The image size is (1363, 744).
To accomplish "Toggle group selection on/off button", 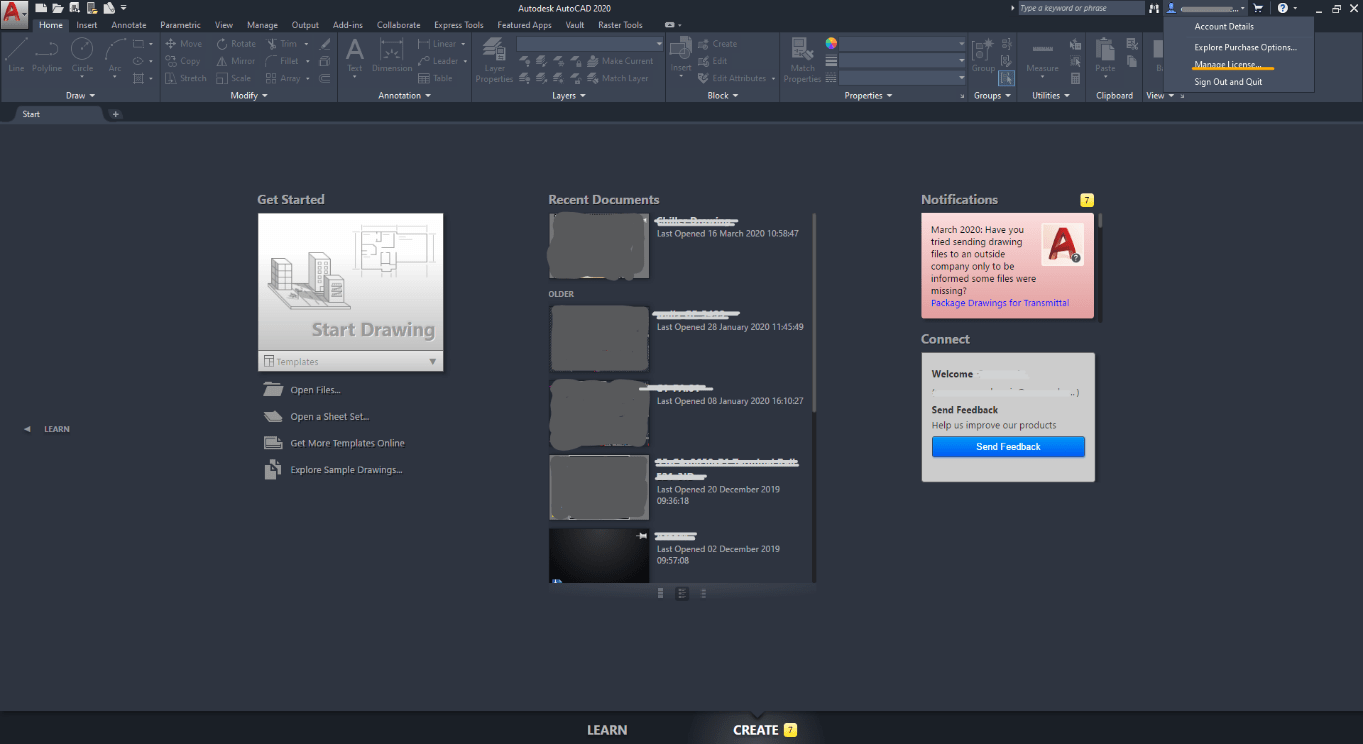I will coord(1007,78).
